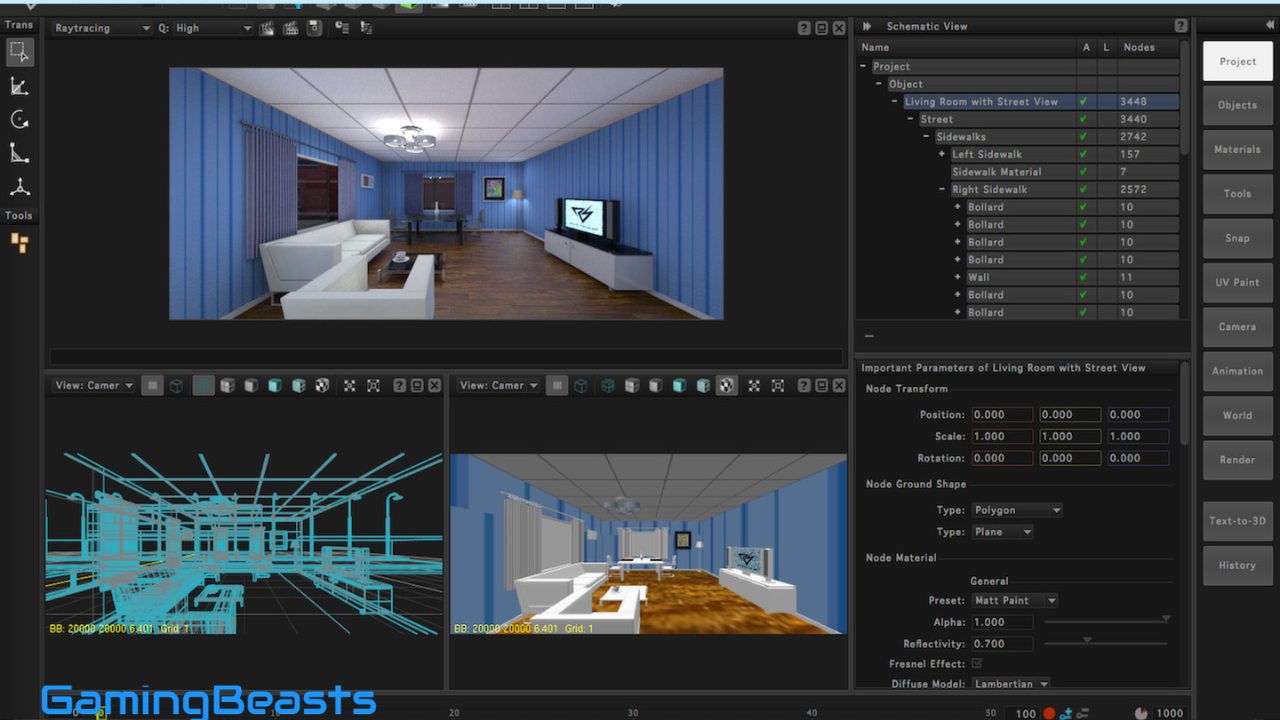Click the Position X input field
The width and height of the screenshot is (1280, 720).
pos(1001,414)
